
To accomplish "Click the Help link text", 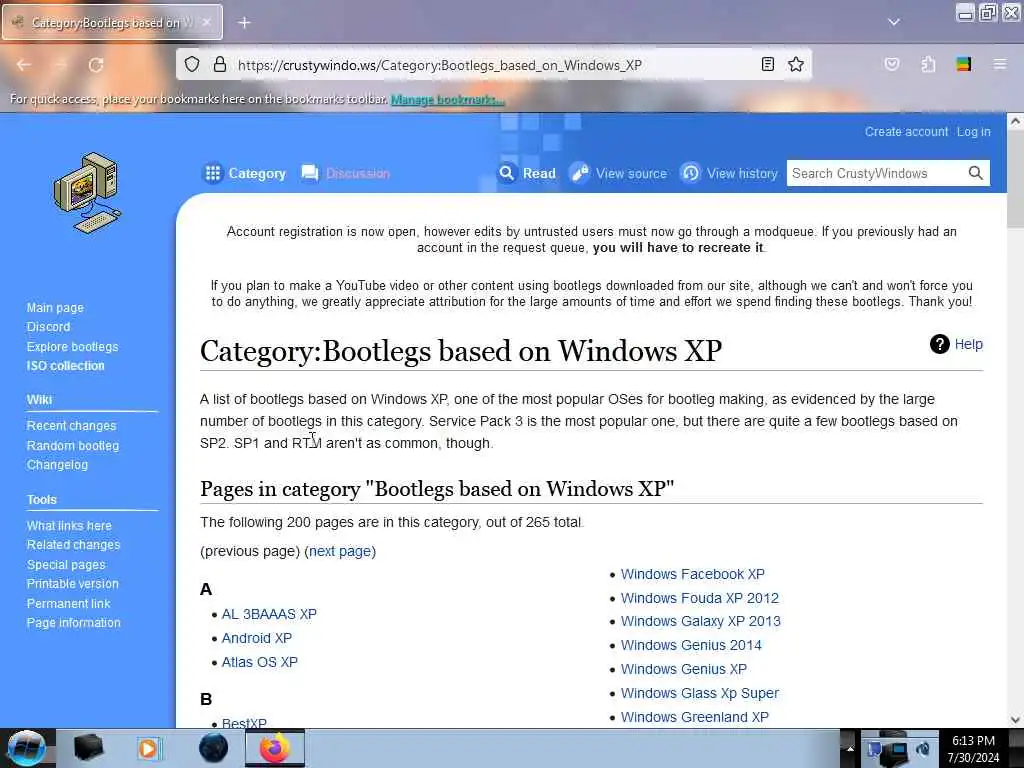I will 968,344.
